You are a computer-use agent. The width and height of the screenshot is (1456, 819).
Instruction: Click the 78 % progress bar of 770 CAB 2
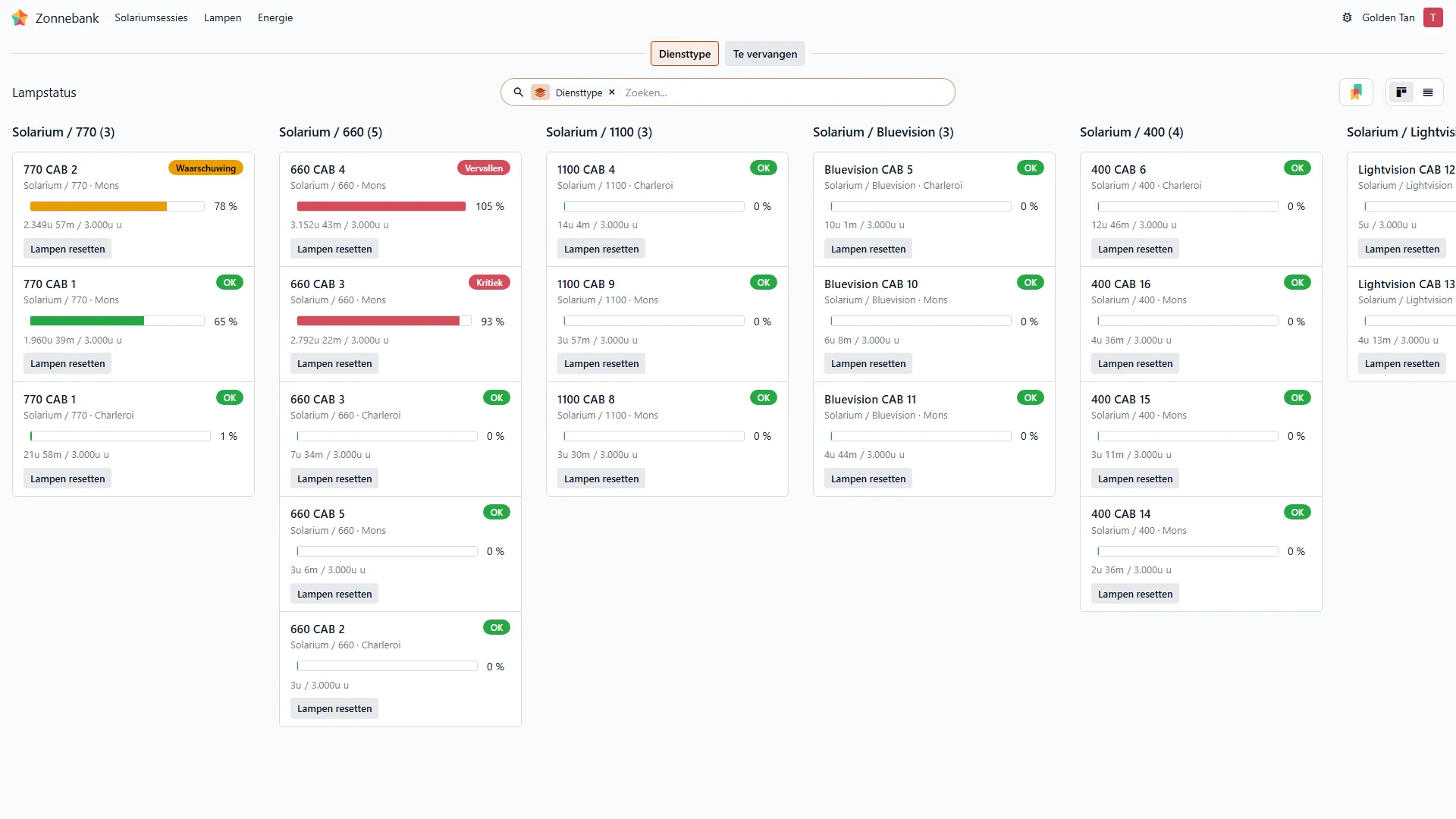pyautogui.click(x=117, y=206)
